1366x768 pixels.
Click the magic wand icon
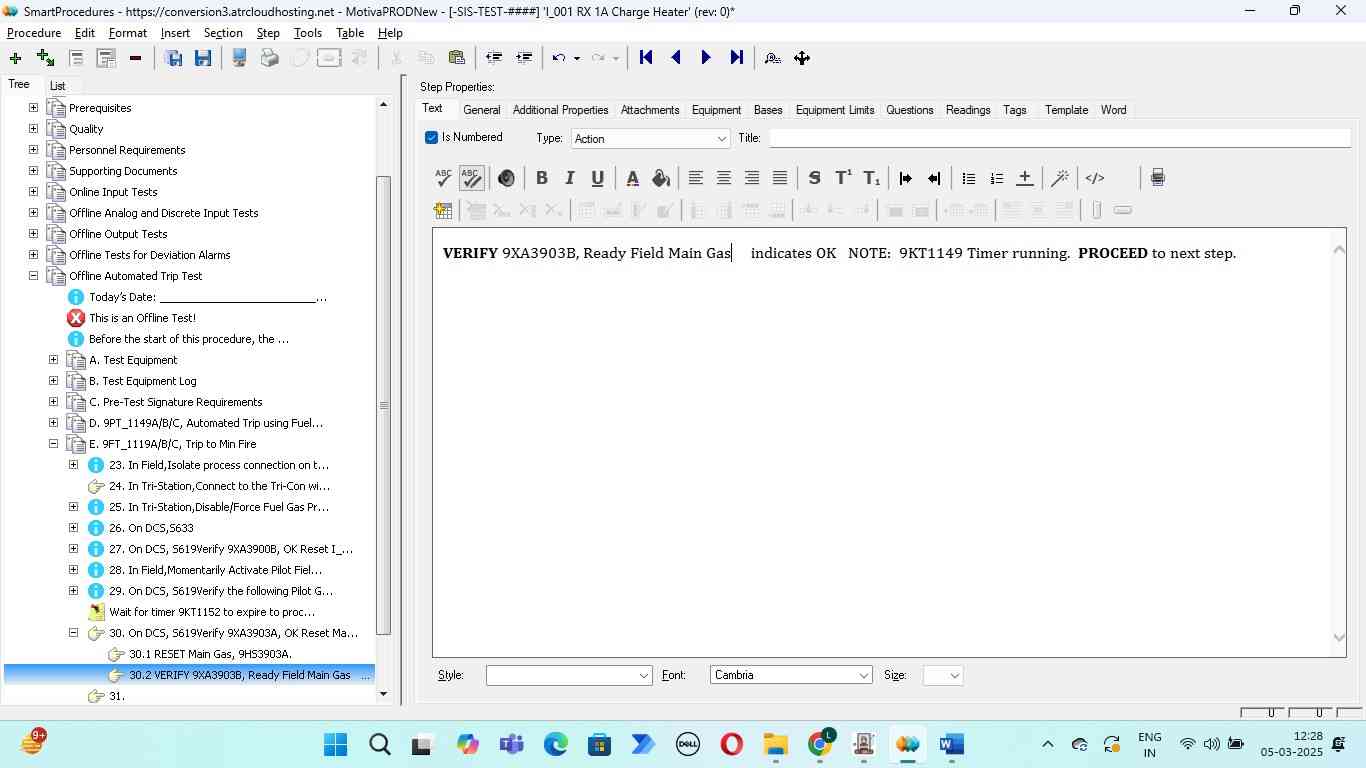[x=1060, y=178]
